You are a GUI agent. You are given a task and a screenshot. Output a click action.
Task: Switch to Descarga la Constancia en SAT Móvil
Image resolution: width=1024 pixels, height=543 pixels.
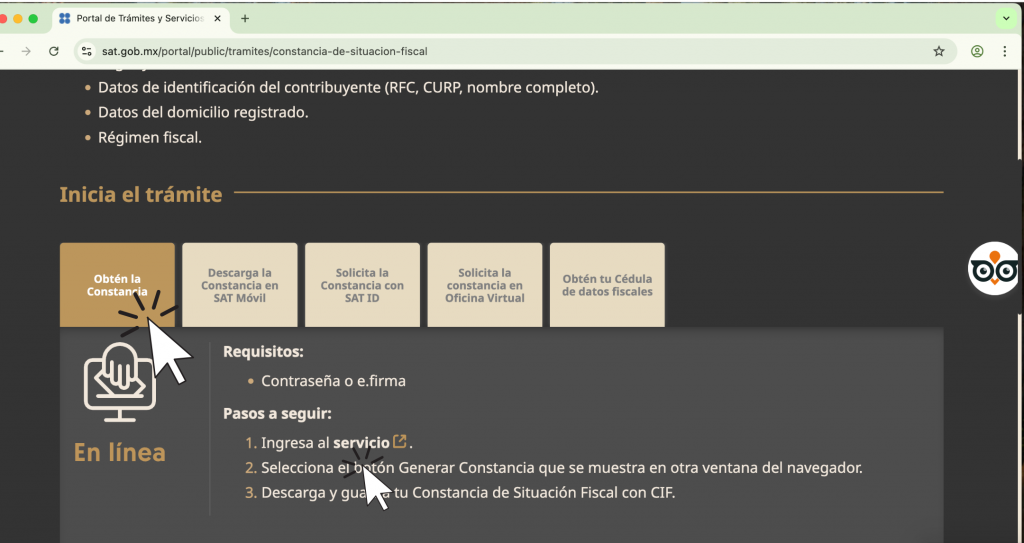click(x=239, y=285)
